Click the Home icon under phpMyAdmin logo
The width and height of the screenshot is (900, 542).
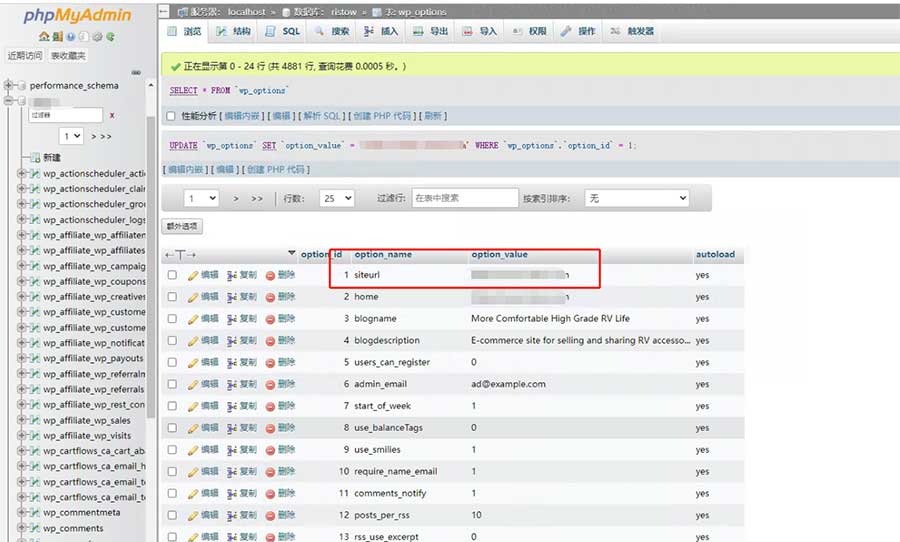coord(44,37)
